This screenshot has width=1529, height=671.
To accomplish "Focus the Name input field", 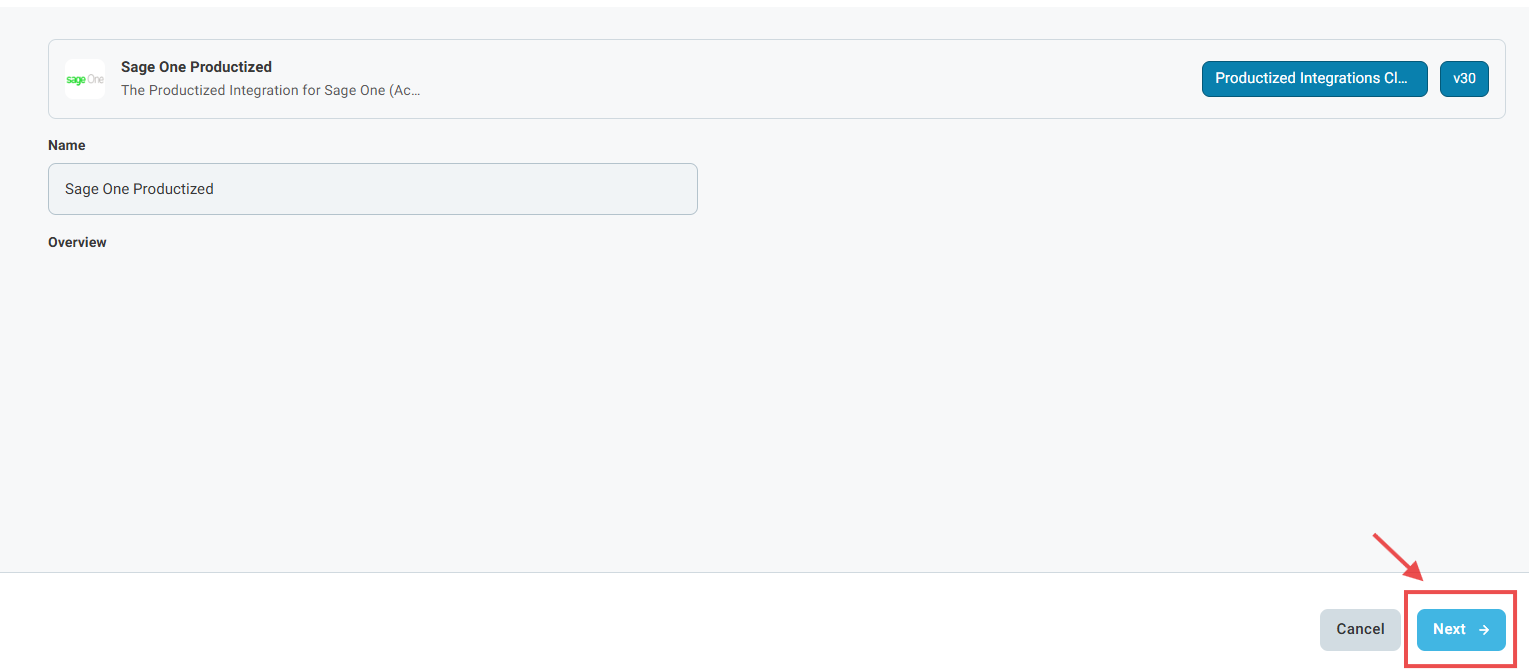I will (x=372, y=189).
